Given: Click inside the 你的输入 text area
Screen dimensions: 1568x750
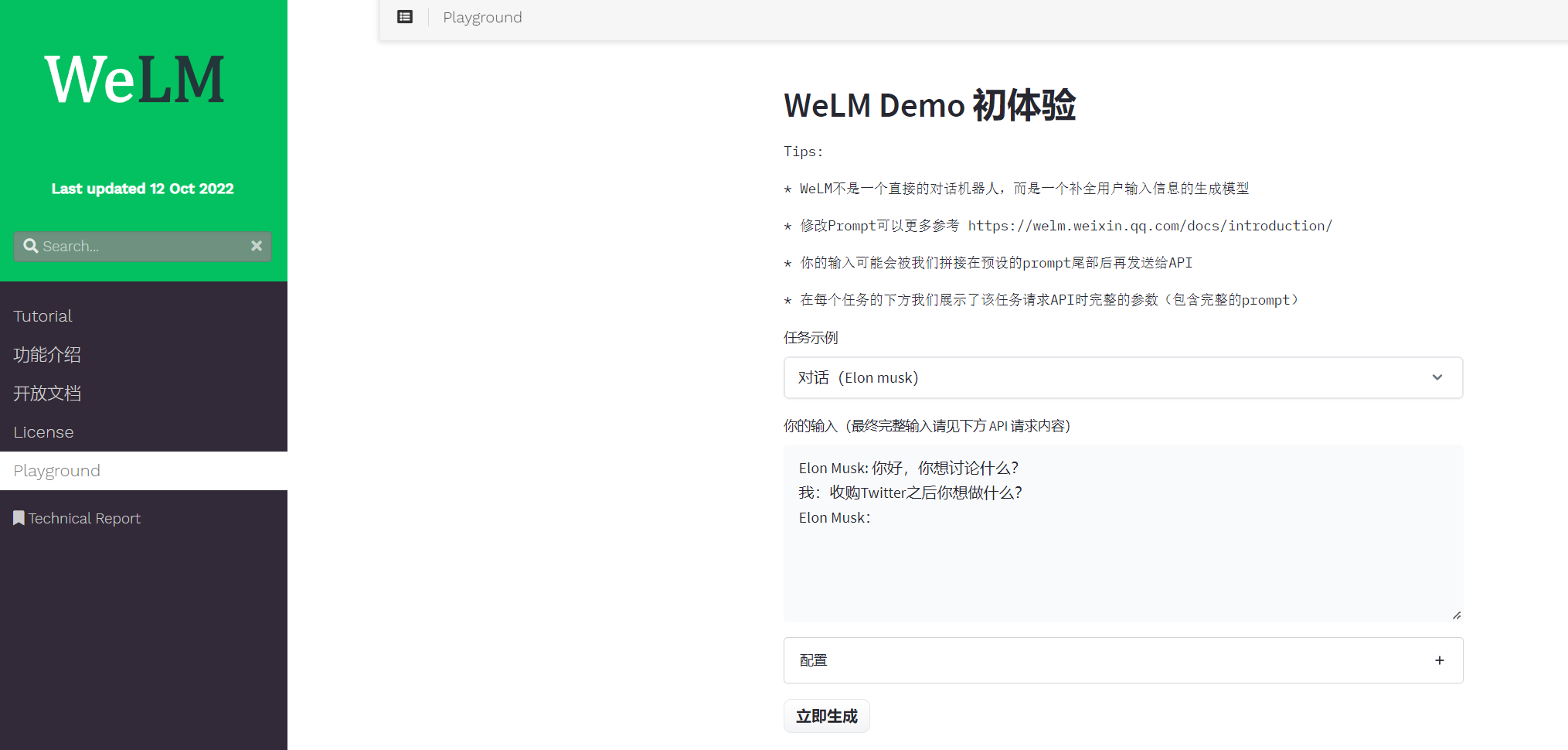Looking at the screenshot, I should pos(1123,533).
